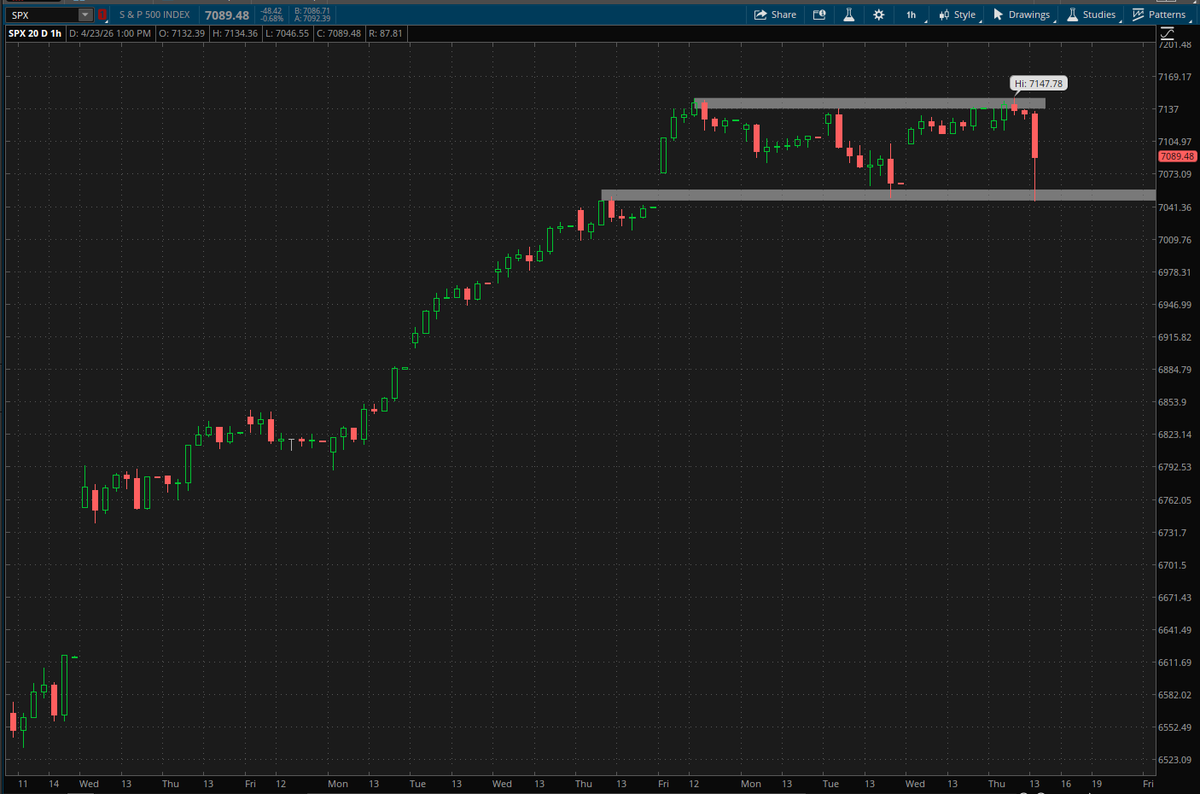
Task: Click the red 7089.48 price axis label
Action: coord(1177,156)
